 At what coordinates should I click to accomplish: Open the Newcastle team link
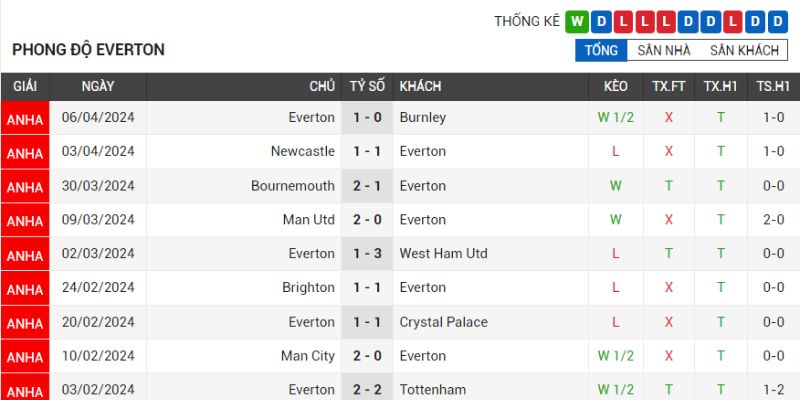point(302,152)
